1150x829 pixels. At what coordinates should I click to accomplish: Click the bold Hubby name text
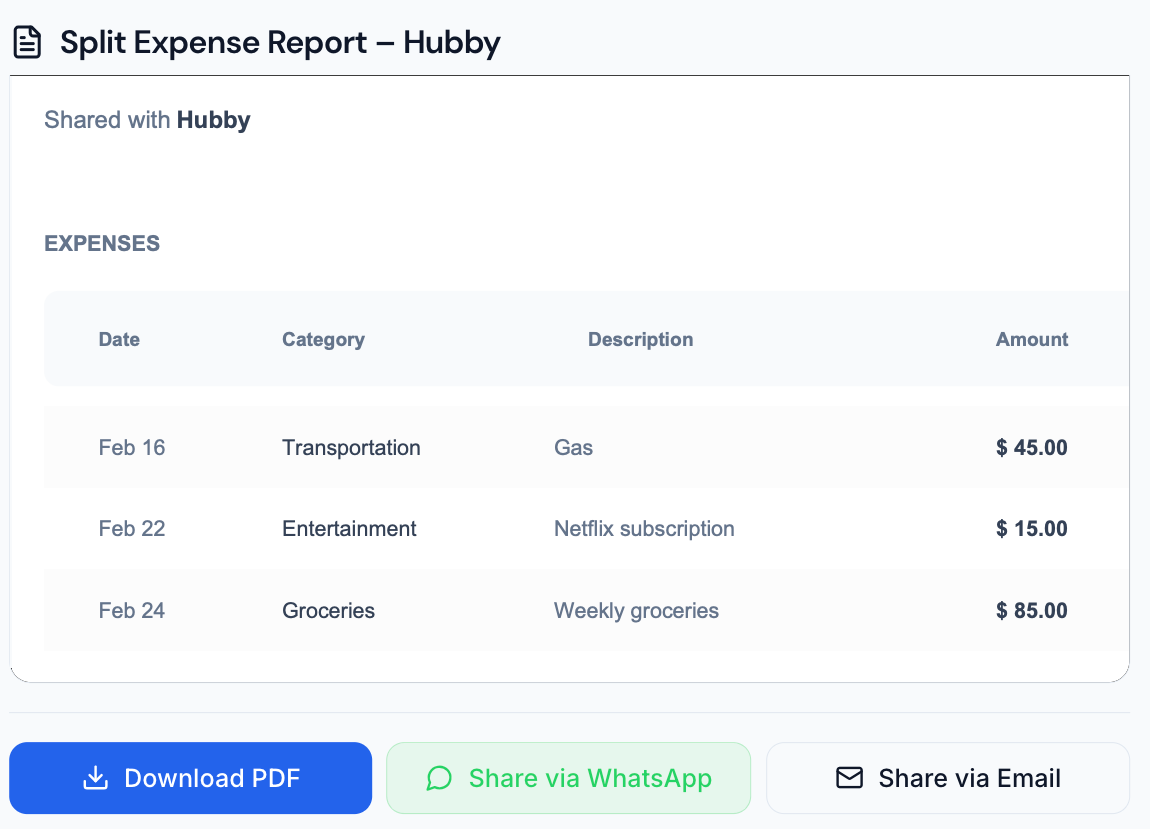pos(213,119)
